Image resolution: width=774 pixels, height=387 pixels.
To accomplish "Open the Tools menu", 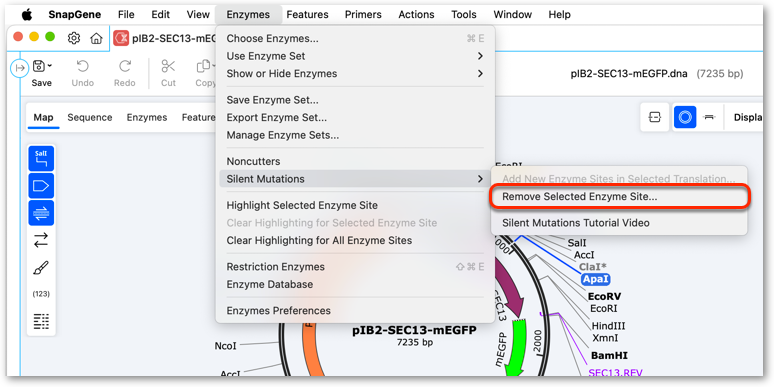I will tap(464, 15).
